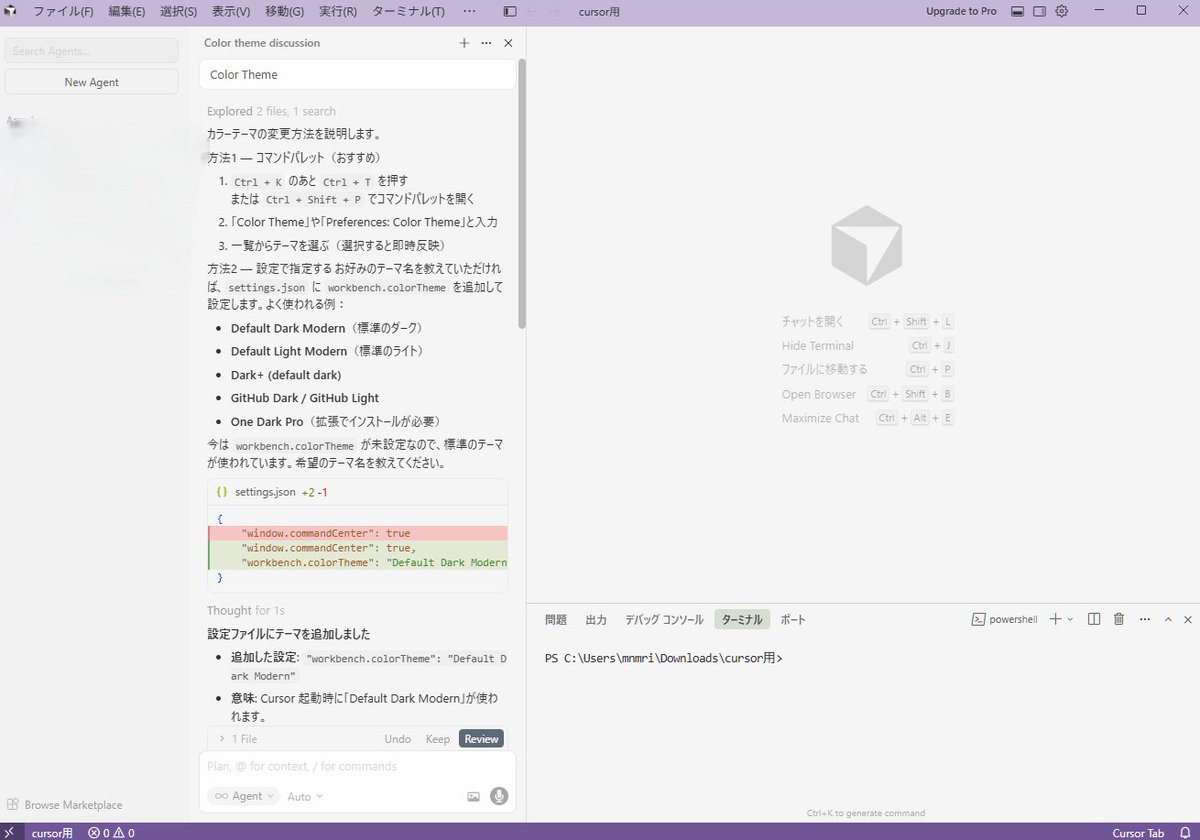The height and width of the screenshot is (840, 1200).
Task: Switch to 出力 panel tab
Action: point(596,620)
